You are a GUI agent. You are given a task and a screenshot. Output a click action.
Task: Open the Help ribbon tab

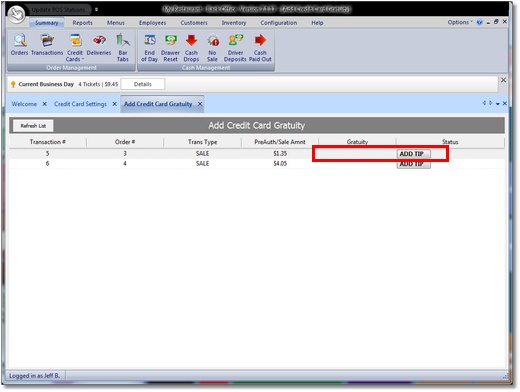point(317,23)
